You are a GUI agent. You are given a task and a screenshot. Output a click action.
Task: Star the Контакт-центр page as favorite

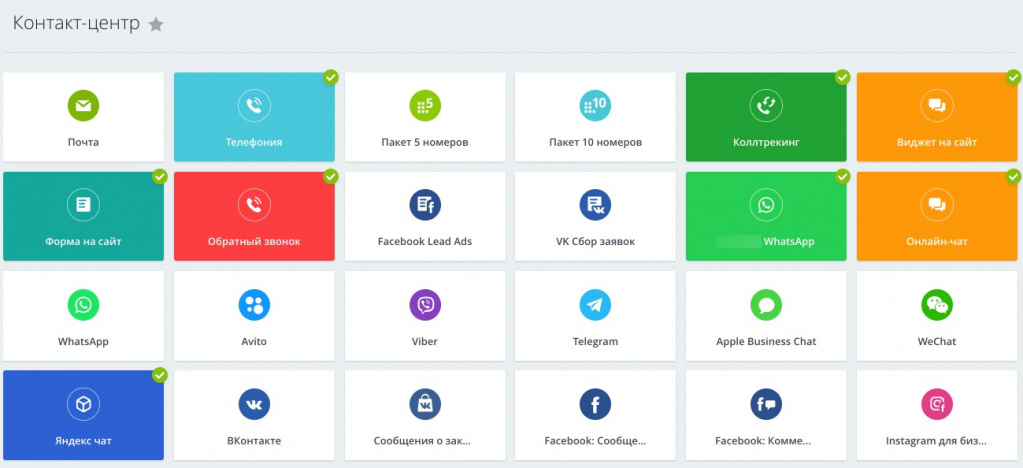pos(156,25)
